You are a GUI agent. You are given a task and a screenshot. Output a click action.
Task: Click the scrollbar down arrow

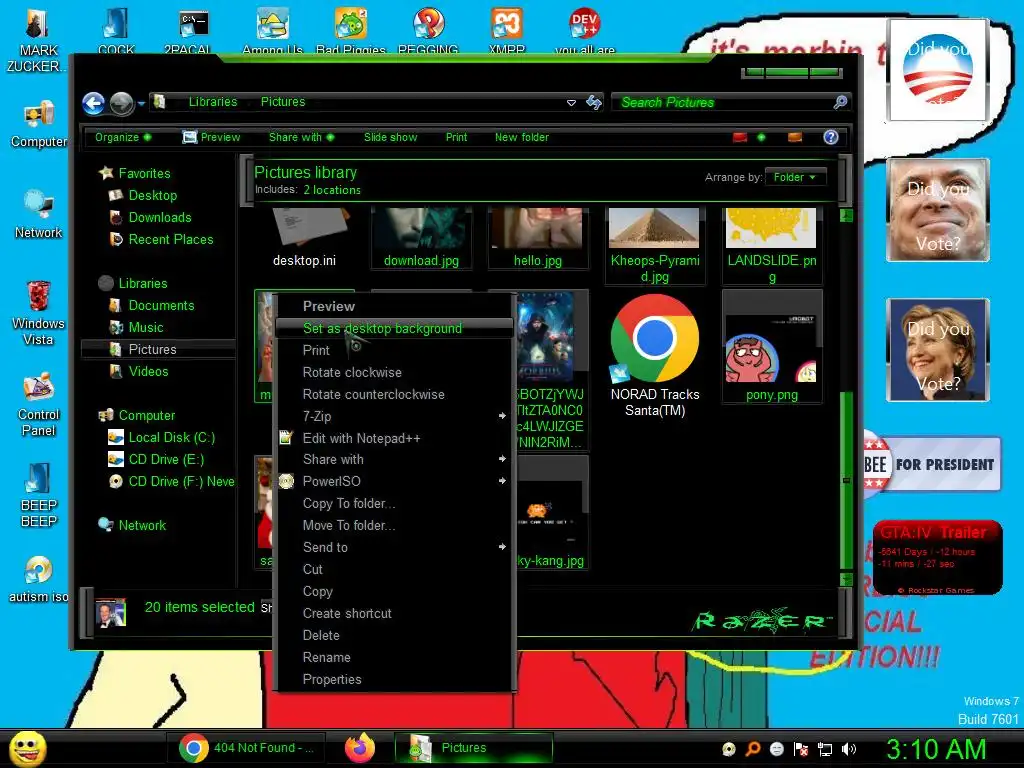(846, 579)
